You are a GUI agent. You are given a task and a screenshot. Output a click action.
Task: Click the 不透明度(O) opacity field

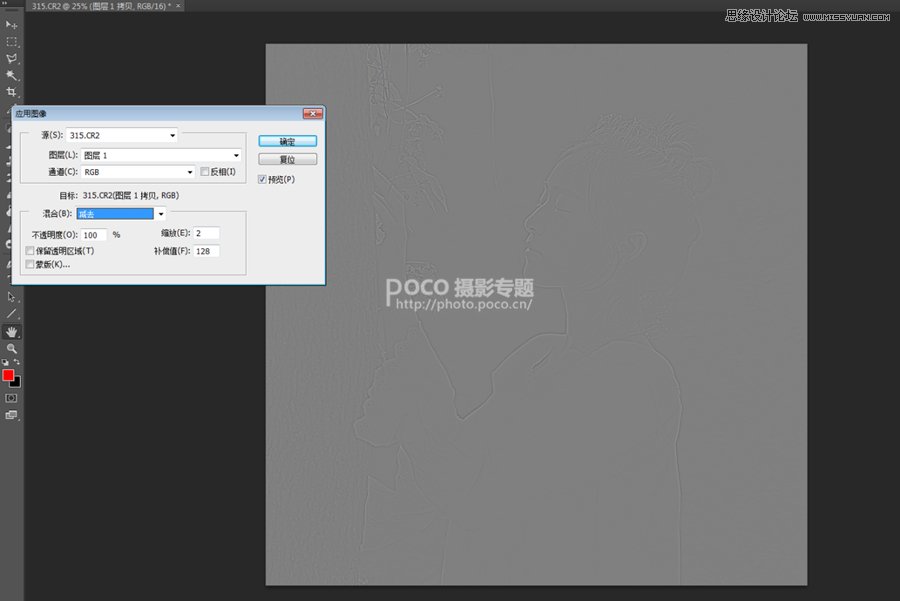[94, 235]
